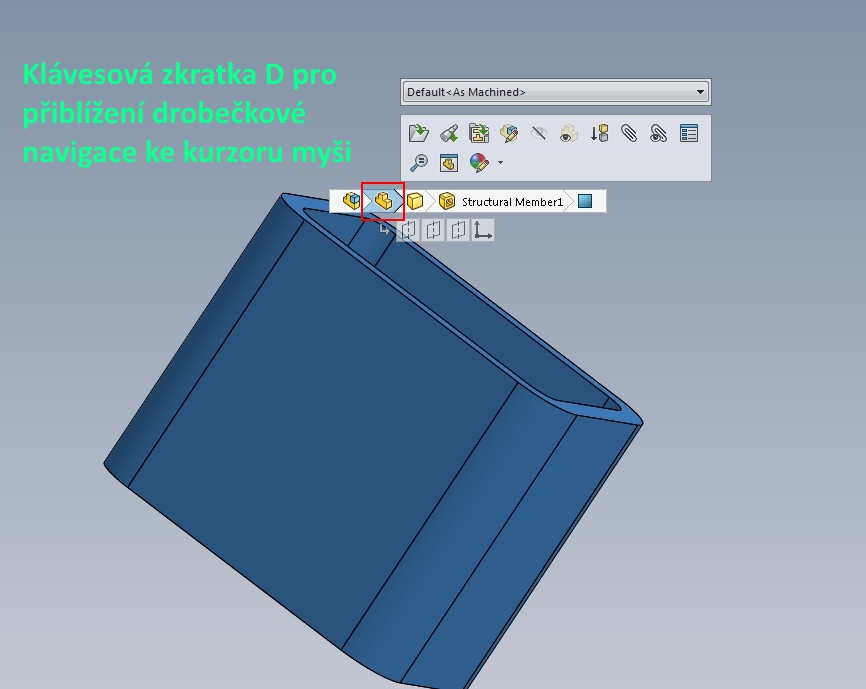Screen dimensions: 866x689
Task: Select the Edit Appearance color-wheel icon
Action: (x=478, y=163)
